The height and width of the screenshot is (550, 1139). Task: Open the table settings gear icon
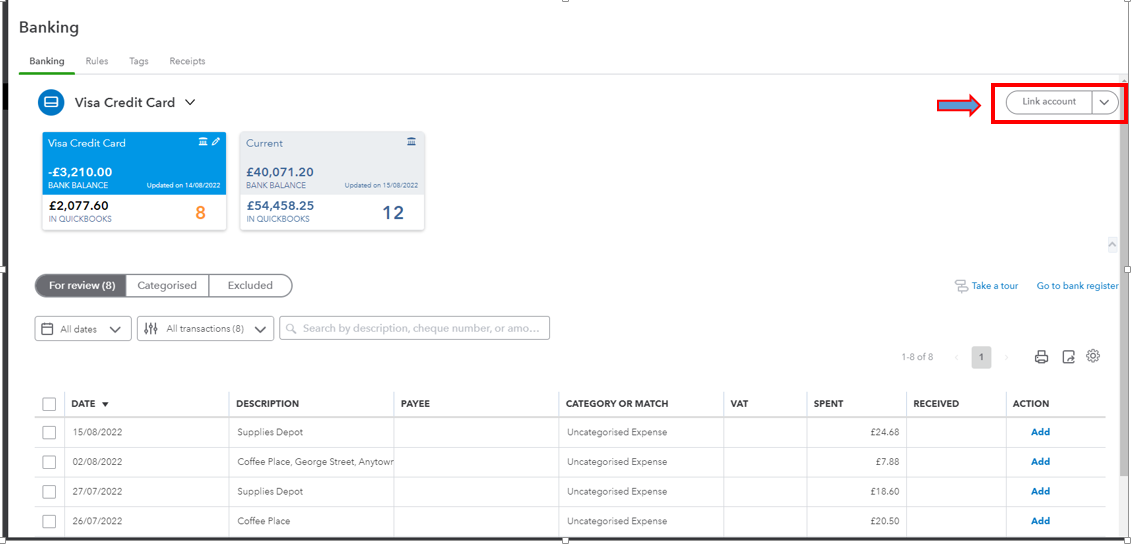1093,356
